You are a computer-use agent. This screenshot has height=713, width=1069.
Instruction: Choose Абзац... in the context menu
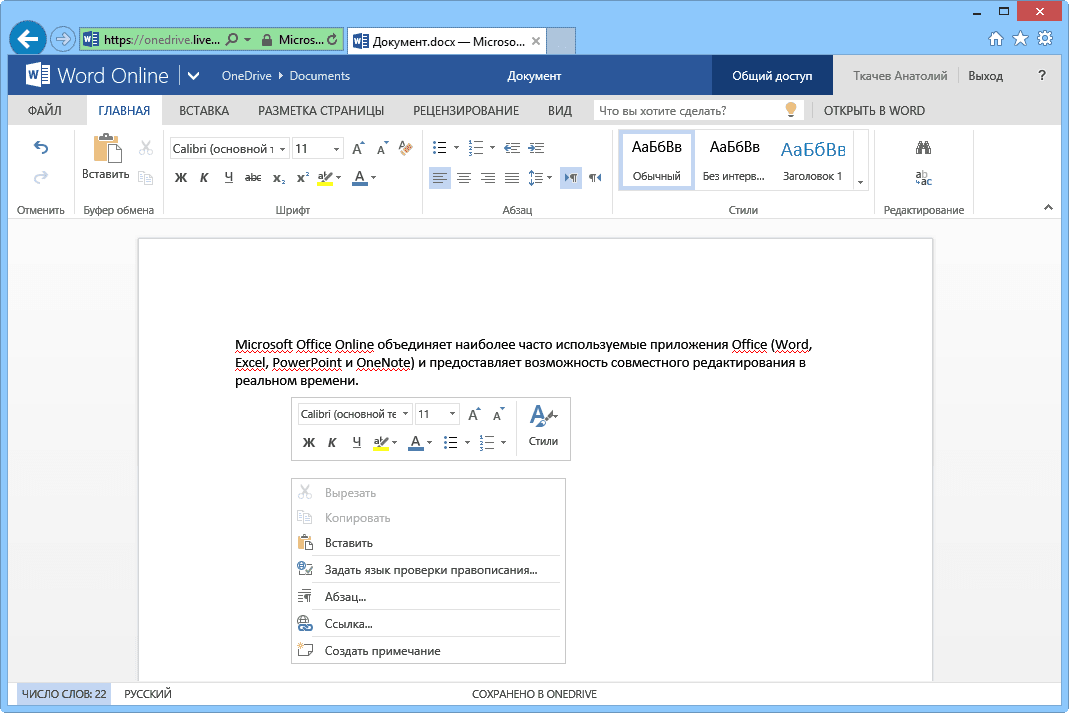[428, 596]
